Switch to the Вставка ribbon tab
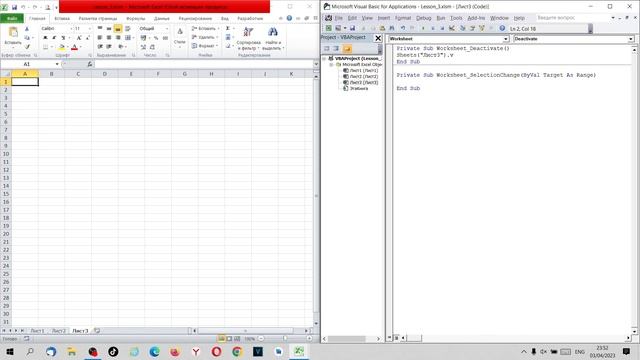 [x=62, y=18]
